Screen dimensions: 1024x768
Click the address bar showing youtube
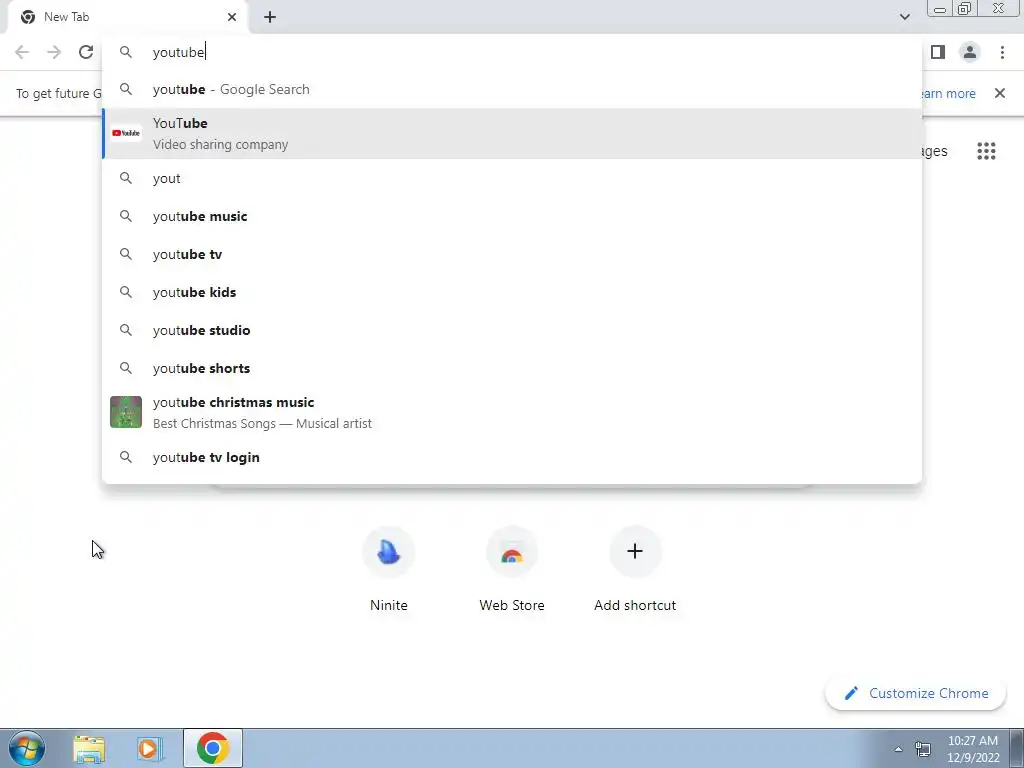tap(512, 52)
